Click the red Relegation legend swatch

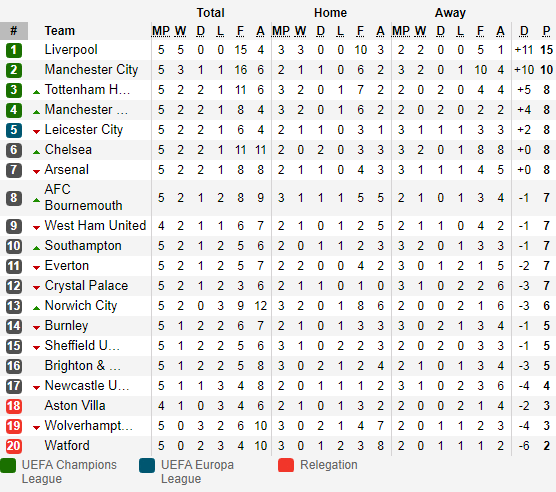pos(286,465)
